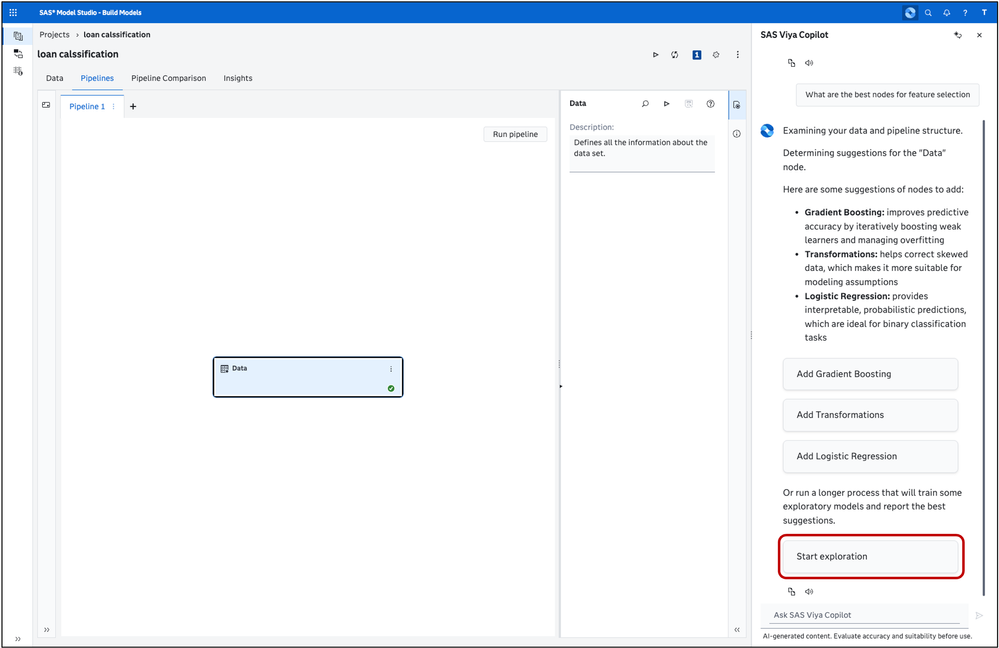The height and width of the screenshot is (648, 999).
Task: Click the disabled save icon in Data panel
Action: [689, 103]
